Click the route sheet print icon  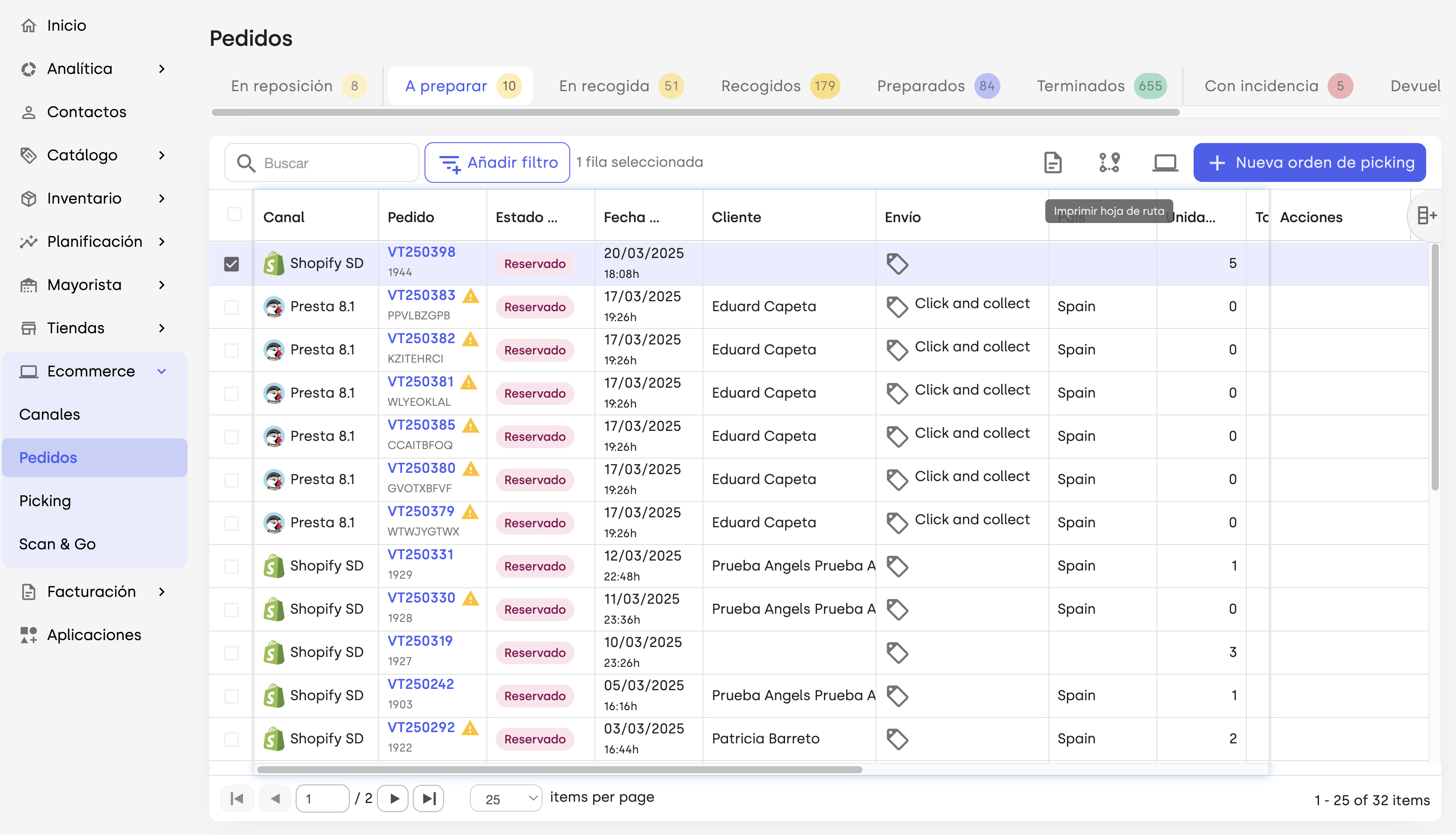coord(1109,163)
